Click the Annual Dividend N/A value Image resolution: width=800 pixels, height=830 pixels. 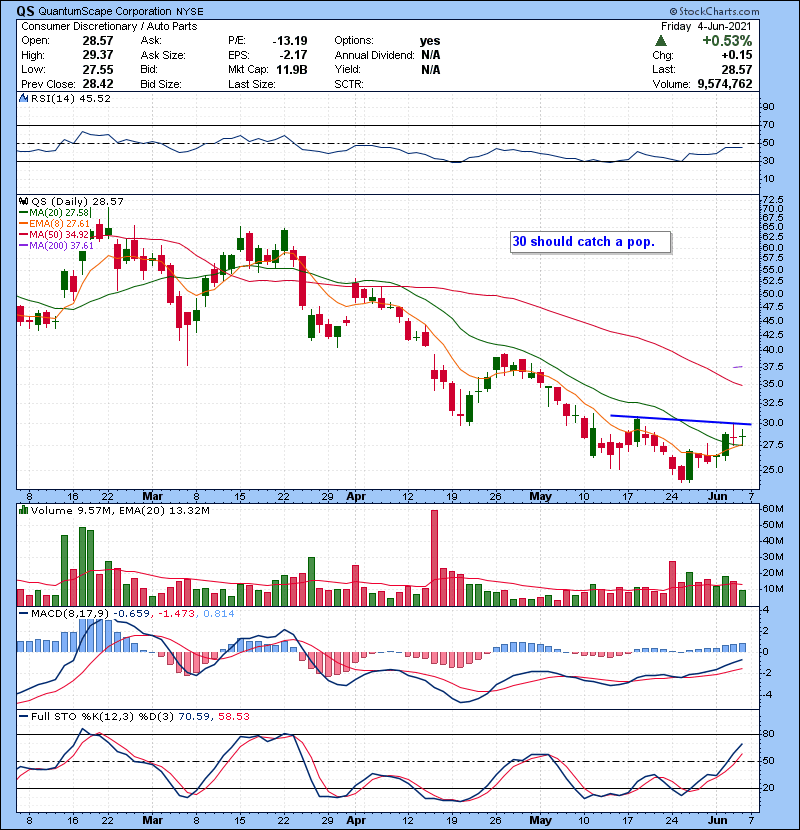(x=430, y=55)
